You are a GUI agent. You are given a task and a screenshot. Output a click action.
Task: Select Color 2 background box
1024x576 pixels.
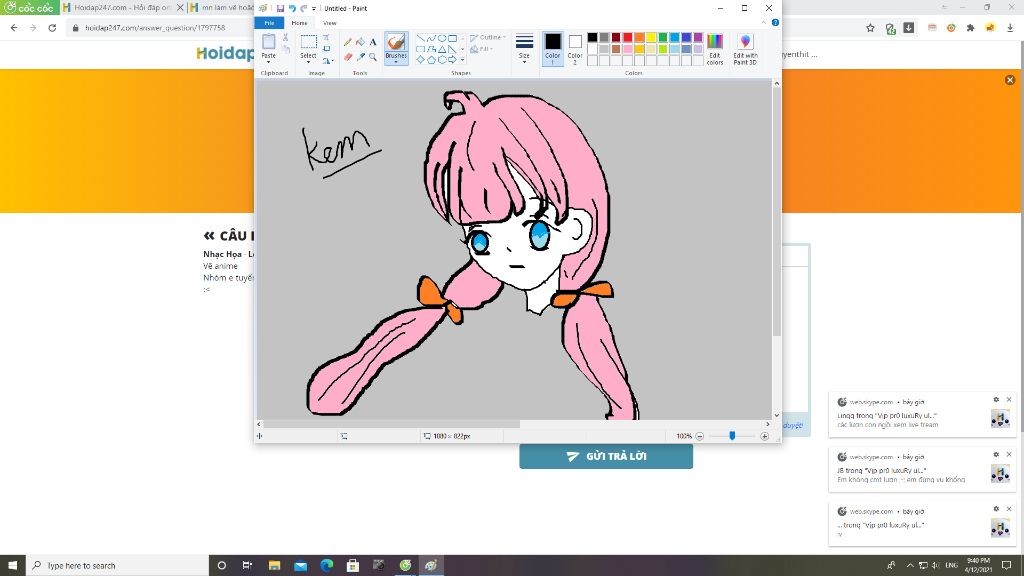[x=575, y=49]
